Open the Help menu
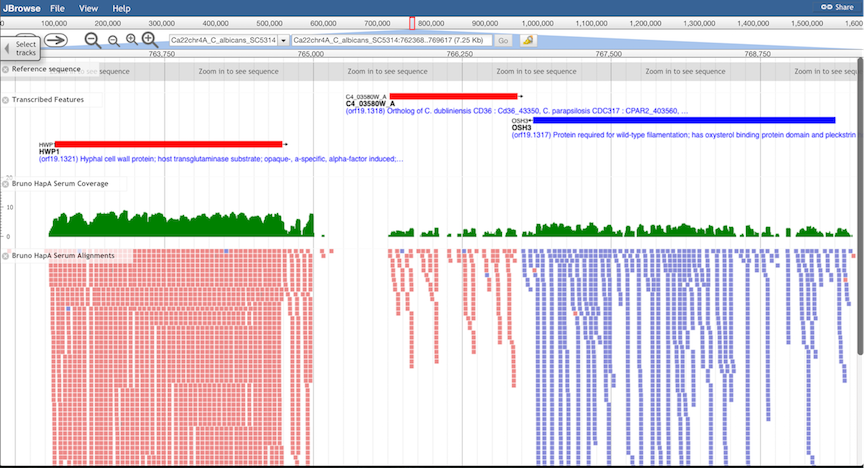The image size is (864, 468). pos(121,7)
